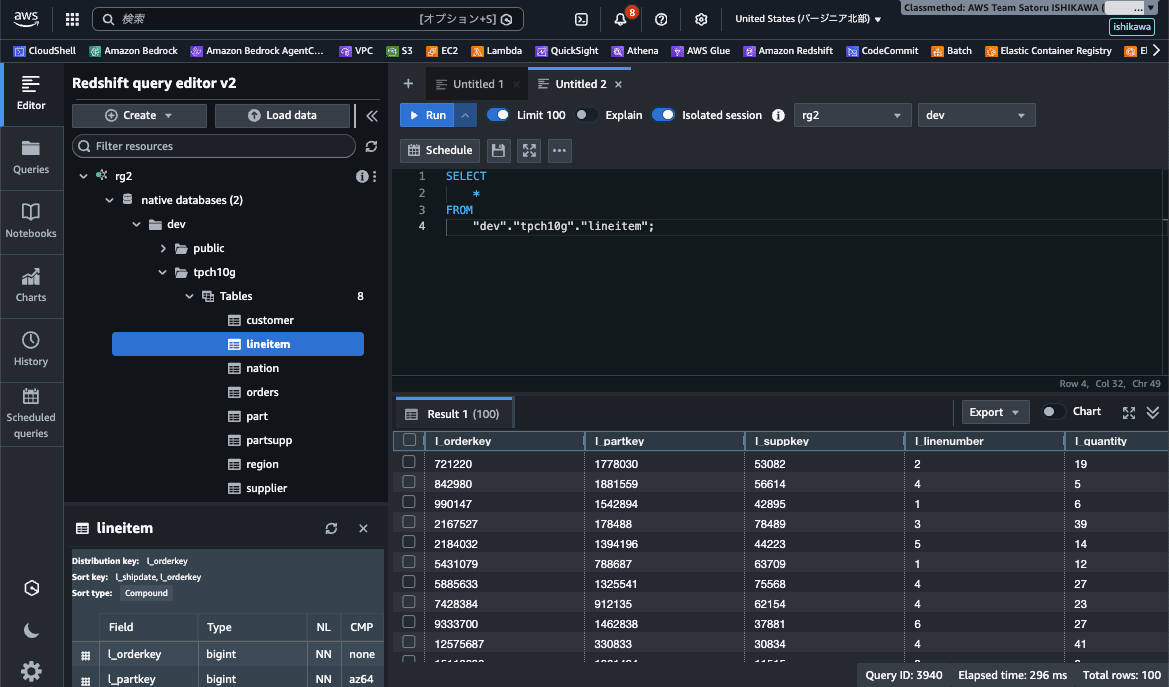
Task: Open the Editor sidebar view
Action: [x=31, y=93]
